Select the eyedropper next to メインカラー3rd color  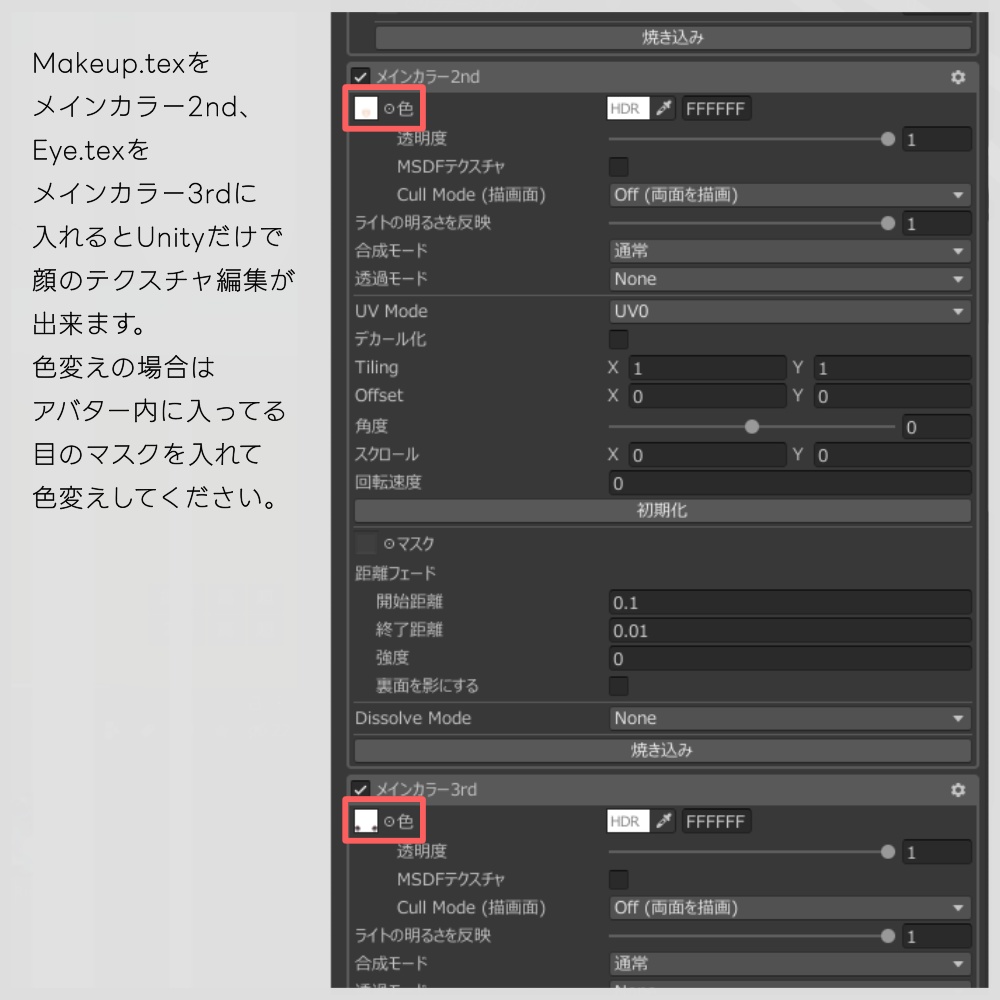[667, 820]
